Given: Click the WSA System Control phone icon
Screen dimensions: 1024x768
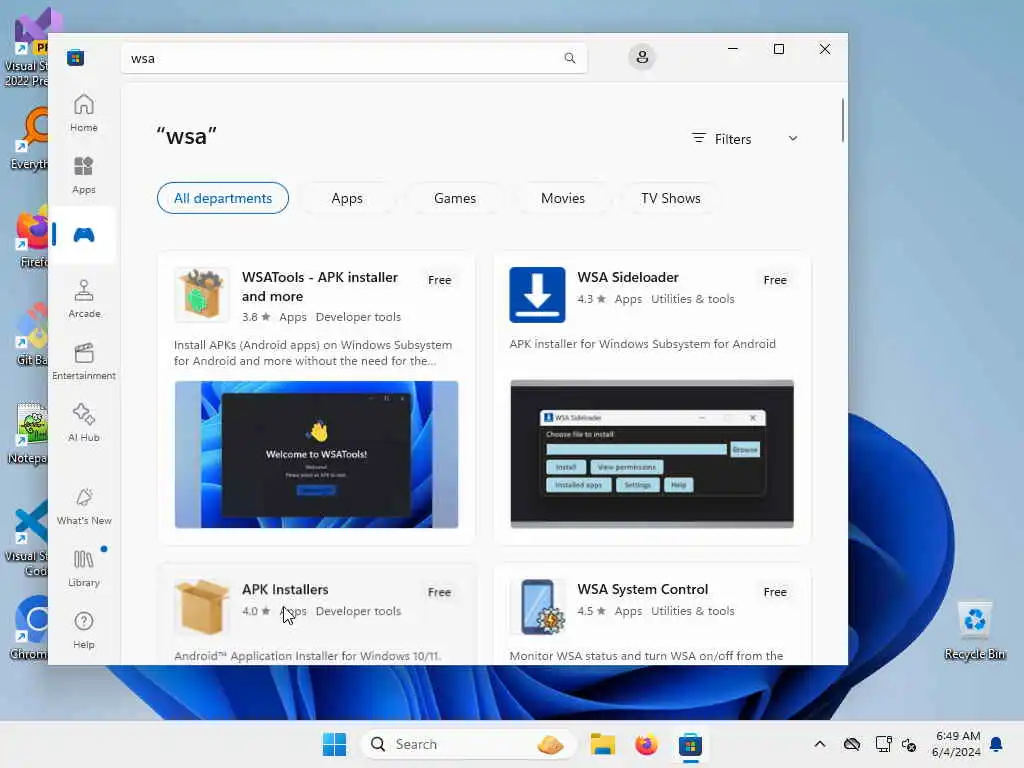Looking at the screenshot, I should coord(537,607).
